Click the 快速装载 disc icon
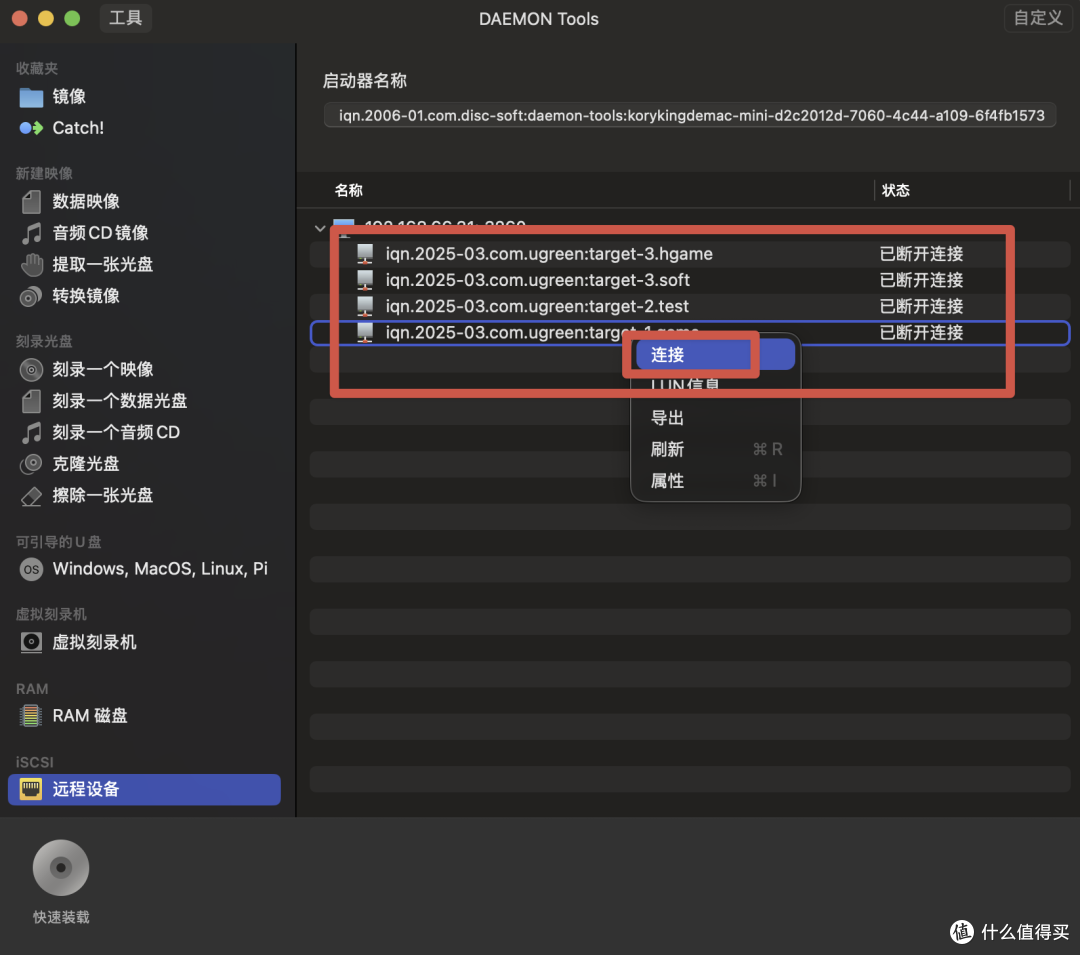Image resolution: width=1080 pixels, height=955 pixels. [61, 868]
